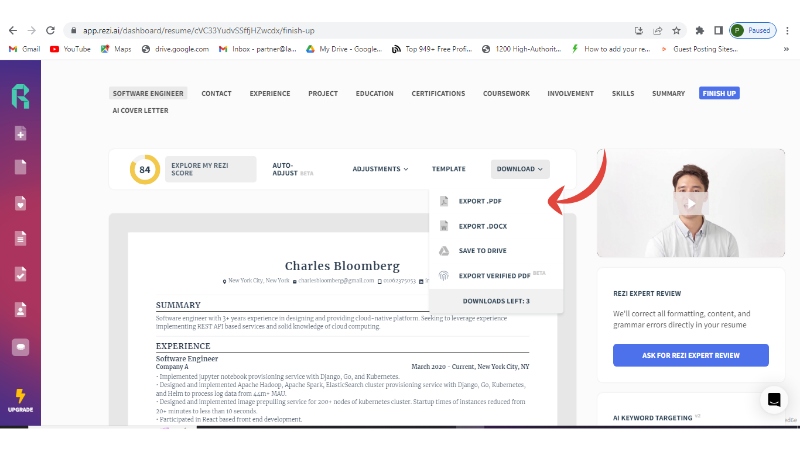The image size is (800, 449).
Task: Collapse the Download dropdown menu
Action: pyautogui.click(x=520, y=169)
